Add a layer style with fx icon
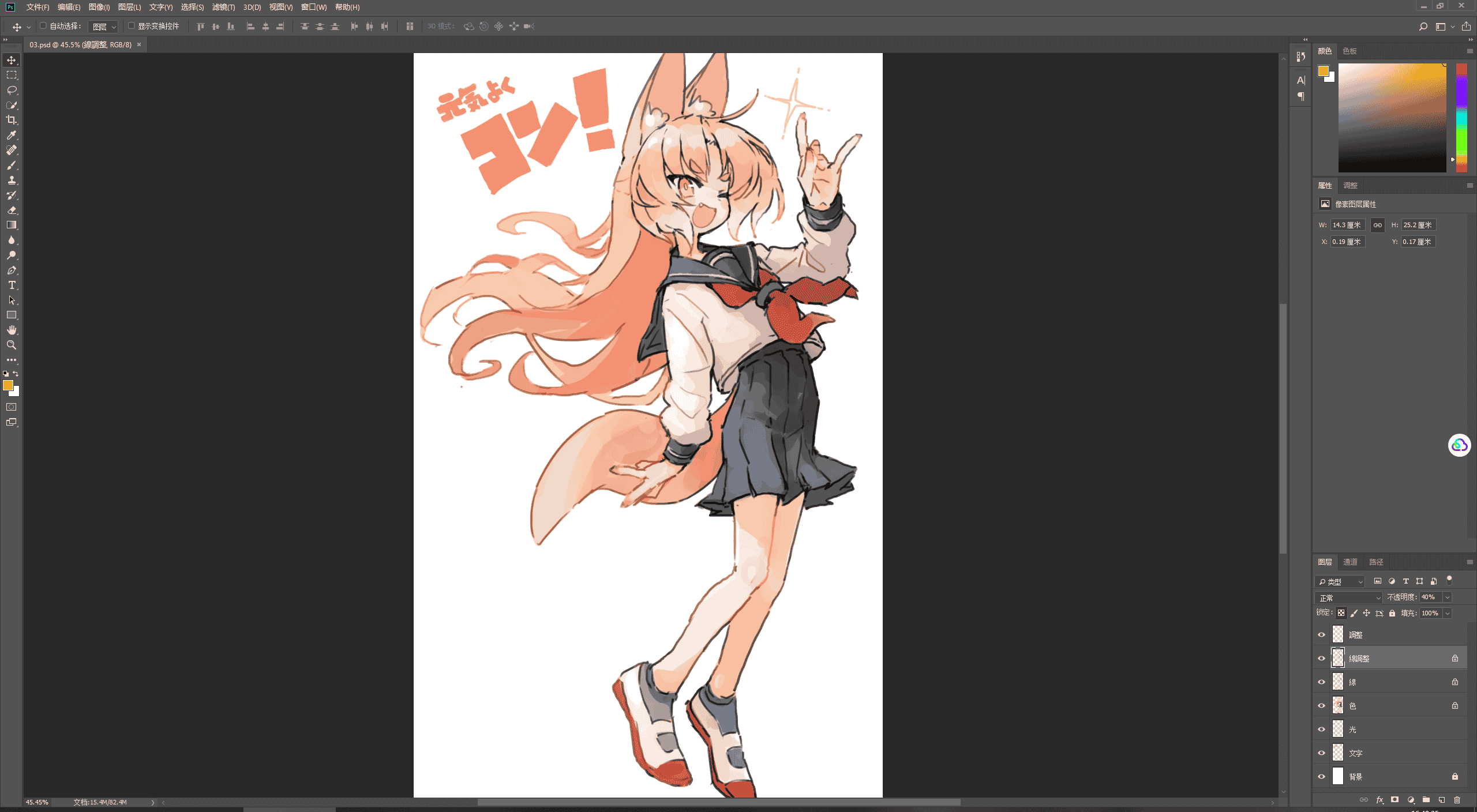Screen dimensions: 1477x812 1379,800
